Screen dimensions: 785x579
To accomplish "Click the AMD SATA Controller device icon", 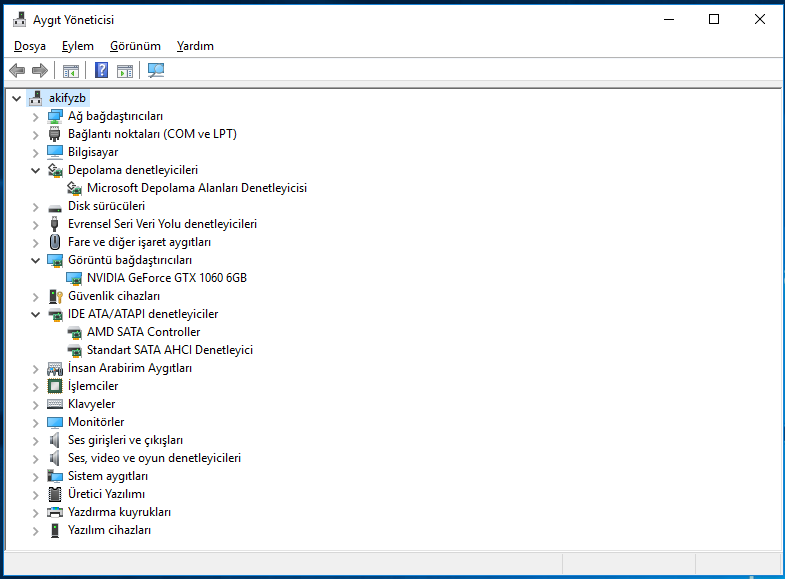I will [x=74, y=332].
